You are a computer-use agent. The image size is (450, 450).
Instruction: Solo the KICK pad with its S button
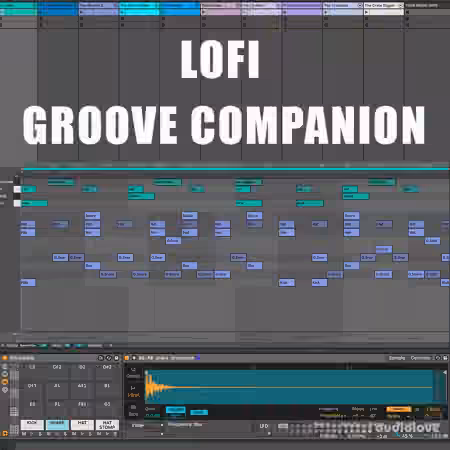point(40,434)
